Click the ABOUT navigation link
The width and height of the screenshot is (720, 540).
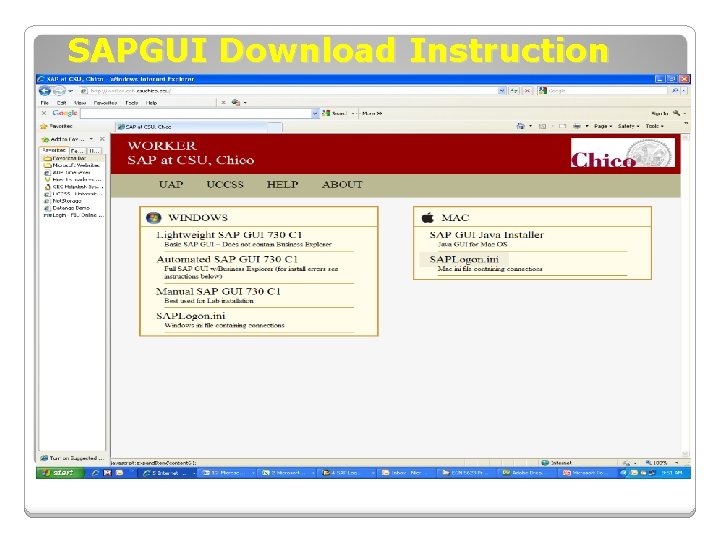[x=342, y=185]
